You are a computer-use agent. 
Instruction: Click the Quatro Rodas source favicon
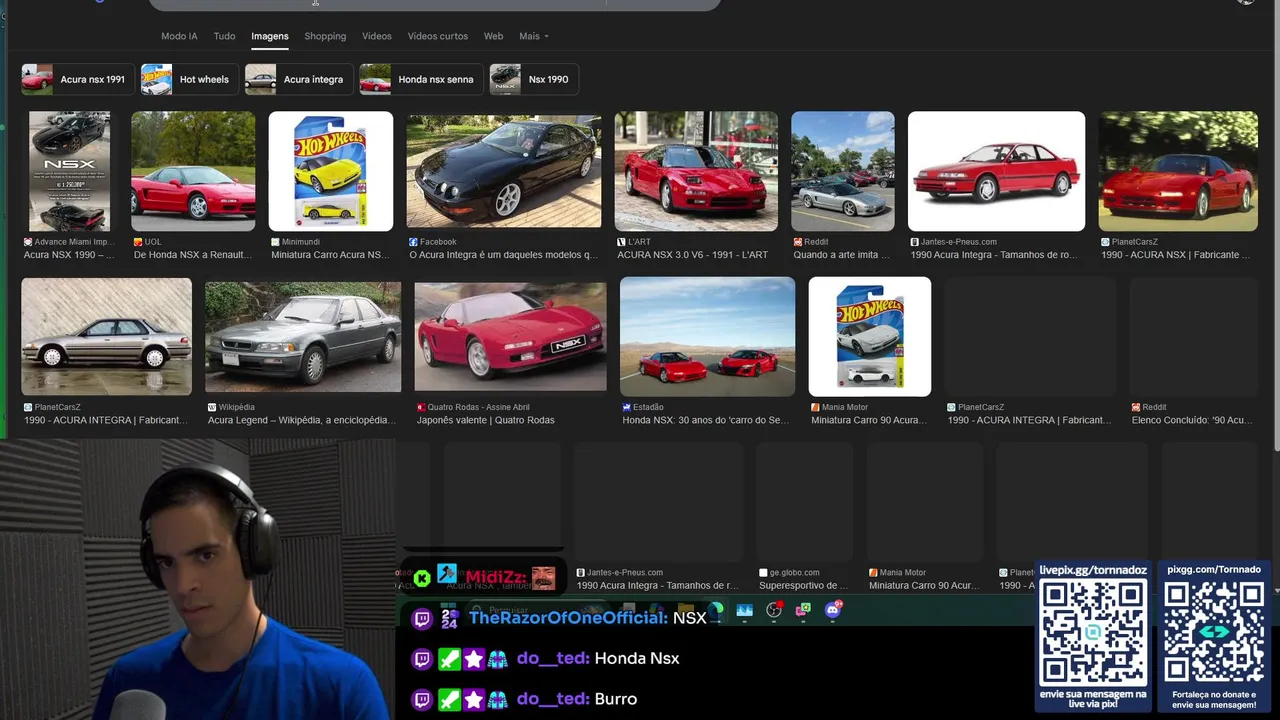coord(421,407)
